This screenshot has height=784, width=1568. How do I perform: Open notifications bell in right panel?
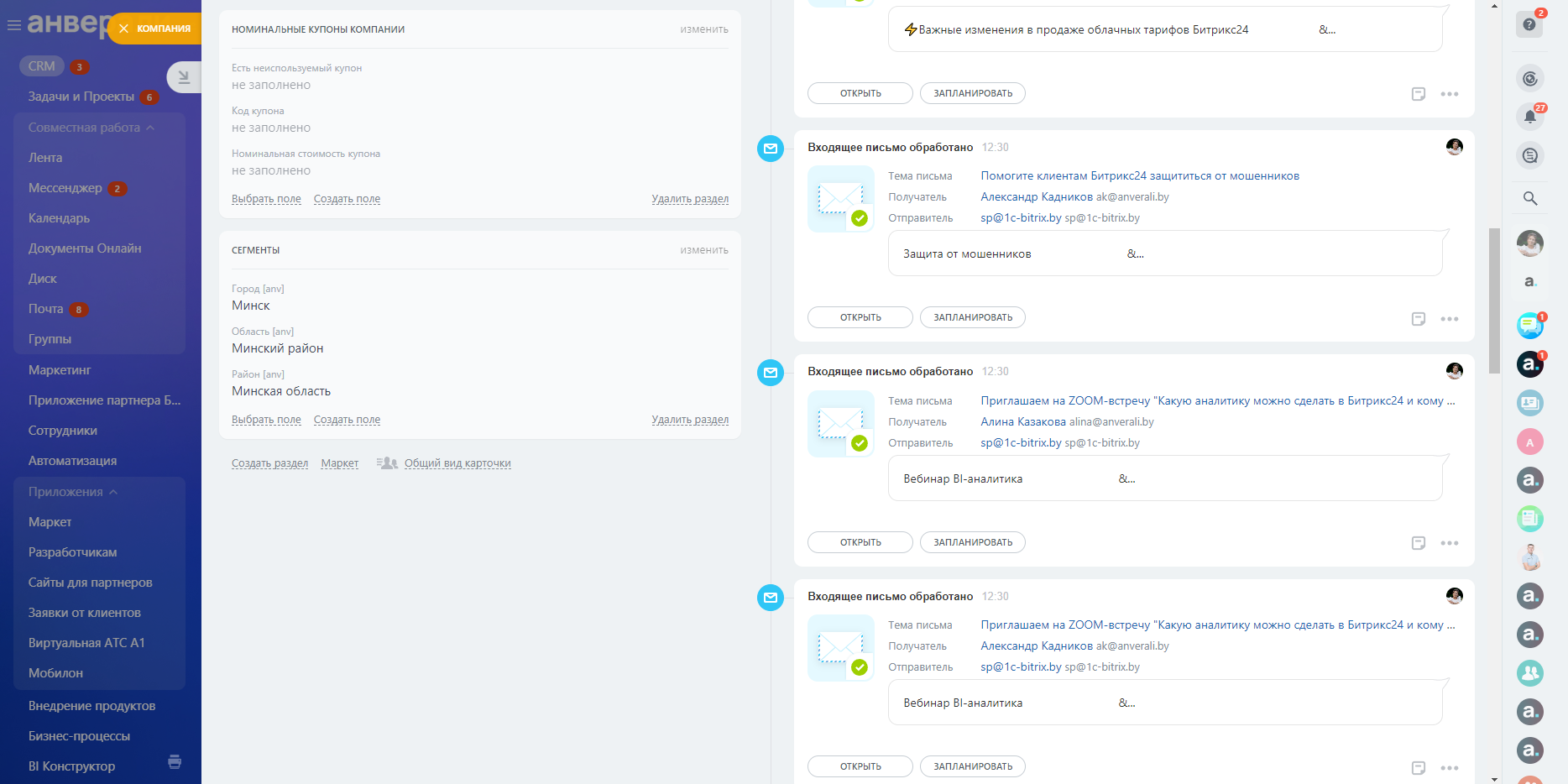click(1529, 117)
